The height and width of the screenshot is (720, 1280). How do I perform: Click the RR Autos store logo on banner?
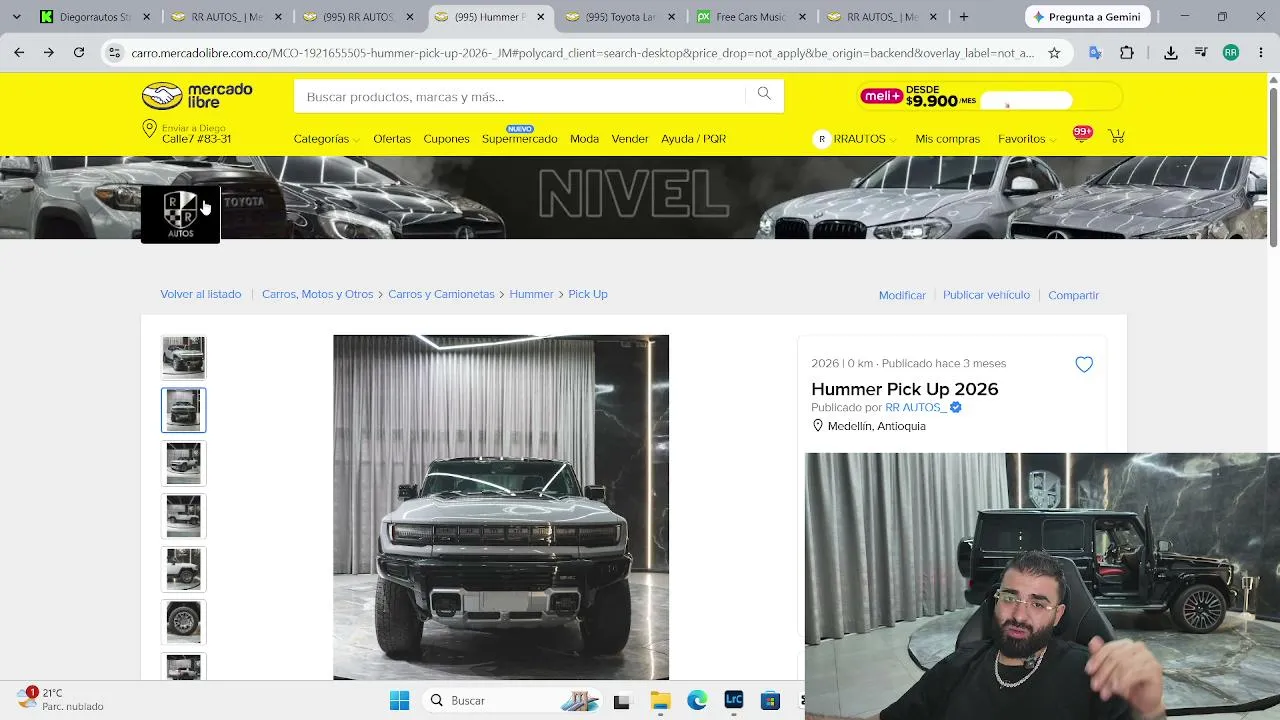tap(180, 214)
